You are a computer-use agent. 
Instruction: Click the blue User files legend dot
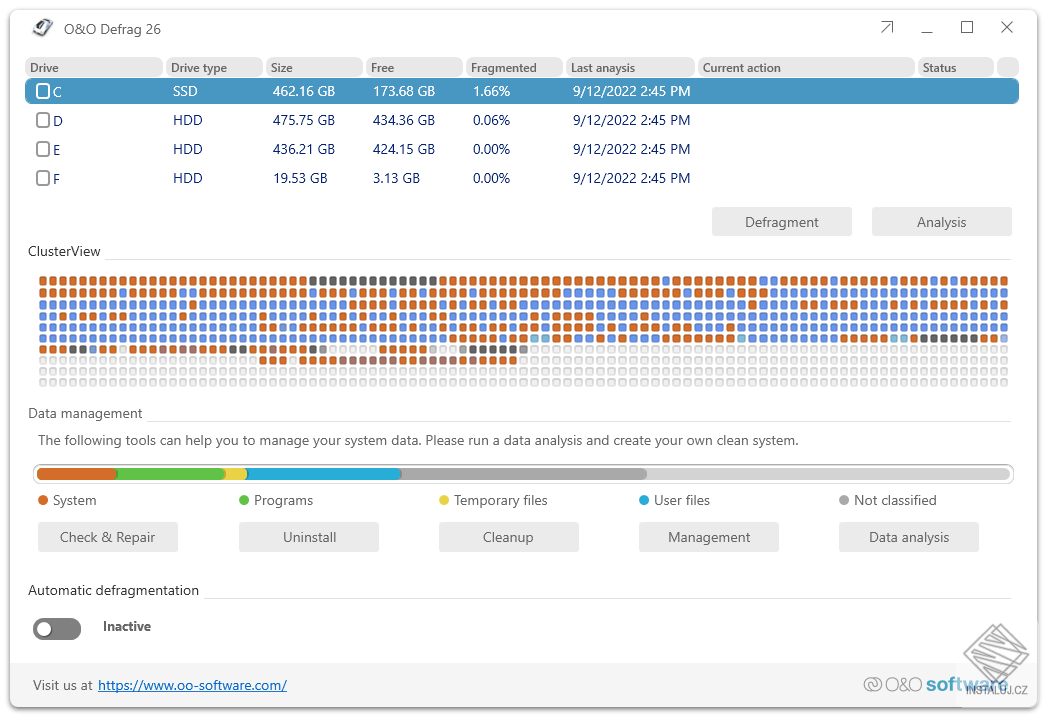pyautogui.click(x=644, y=500)
